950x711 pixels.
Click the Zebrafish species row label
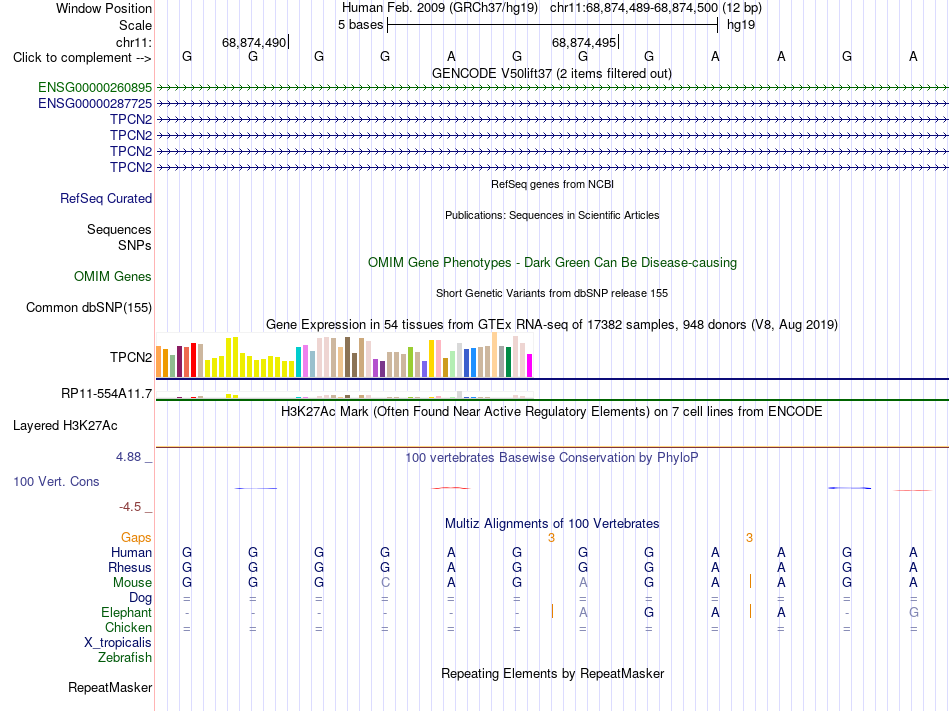coord(125,657)
